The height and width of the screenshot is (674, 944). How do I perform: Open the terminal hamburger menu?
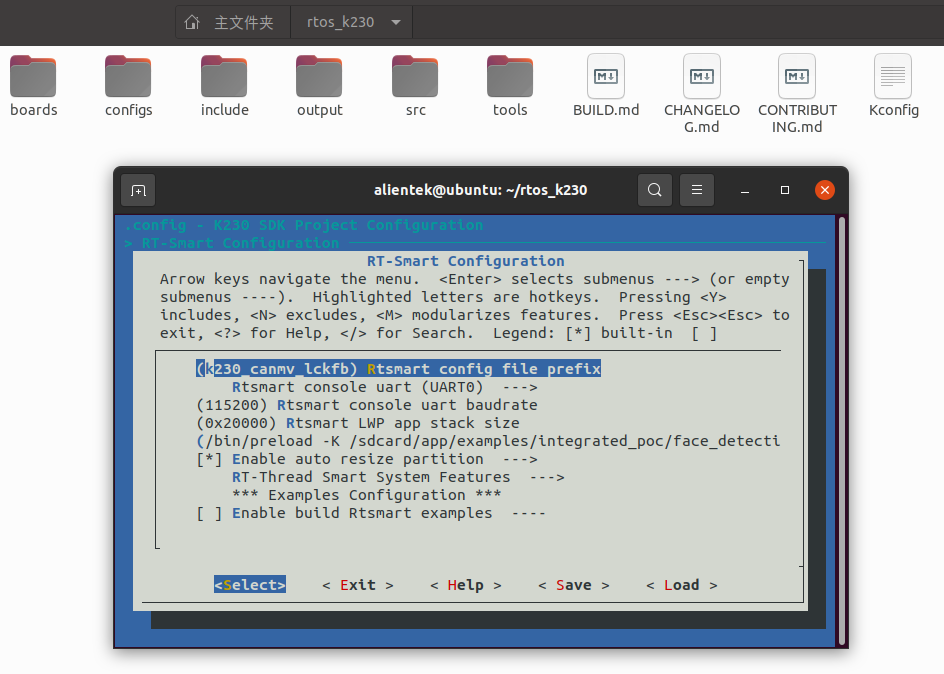click(x=697, y=190)
